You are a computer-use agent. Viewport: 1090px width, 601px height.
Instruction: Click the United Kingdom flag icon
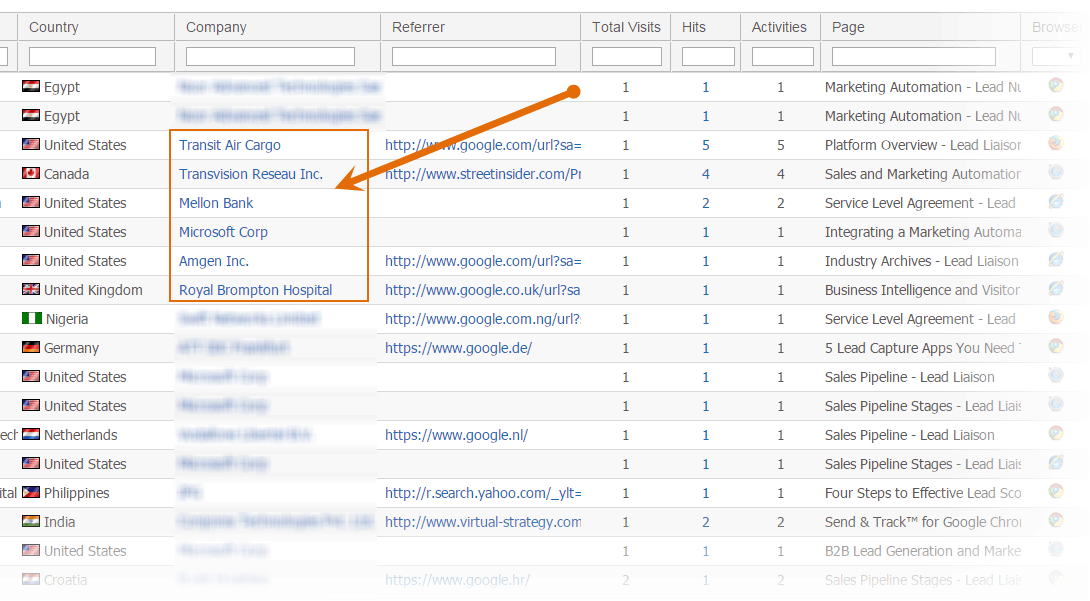pos(31,289)
